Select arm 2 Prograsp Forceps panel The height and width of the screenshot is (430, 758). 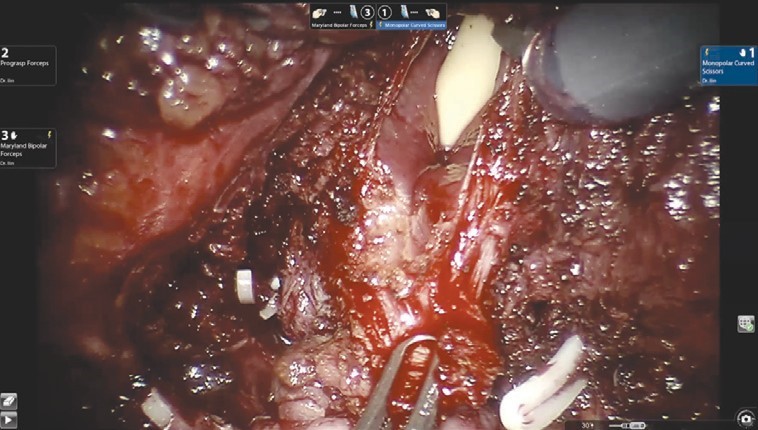tap(28, 65)
